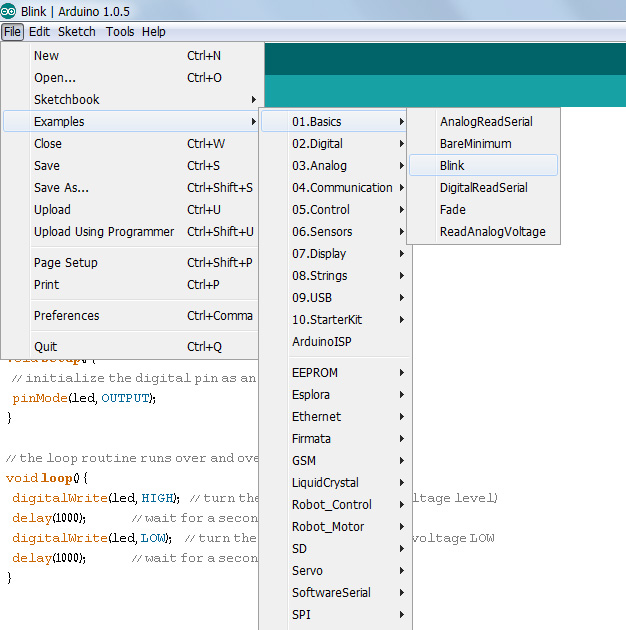The image size is (626, 630).
Task: Select Upload Using Programmer
Action: (x=131, y=232)
